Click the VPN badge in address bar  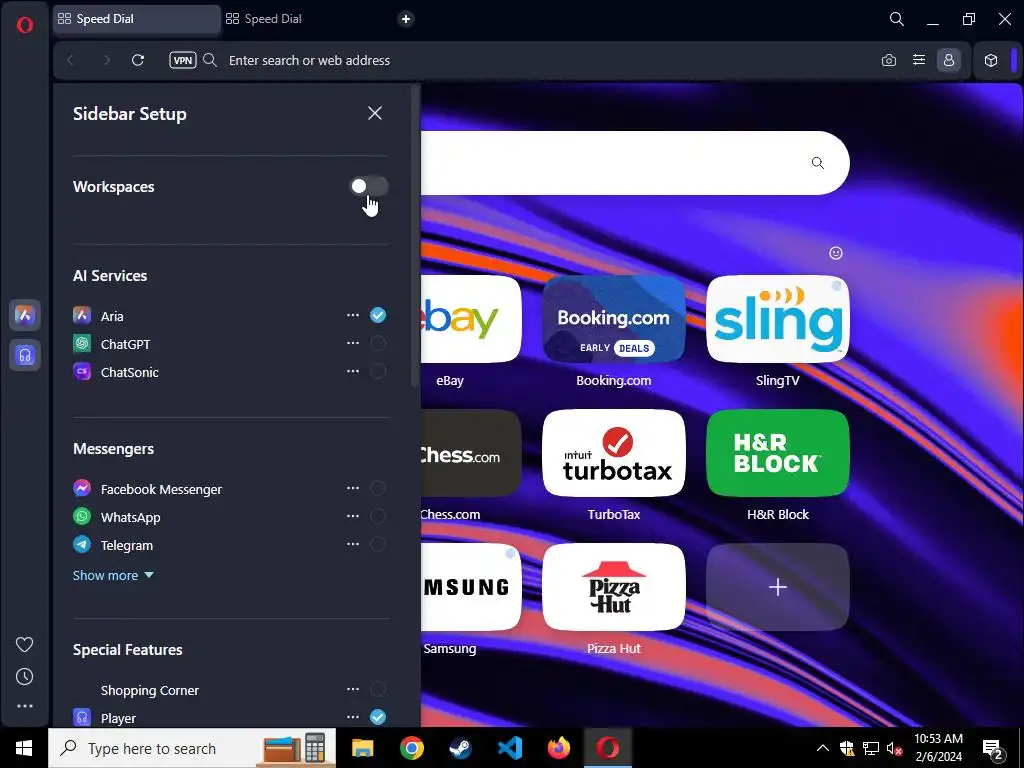(x=183, y=60)
